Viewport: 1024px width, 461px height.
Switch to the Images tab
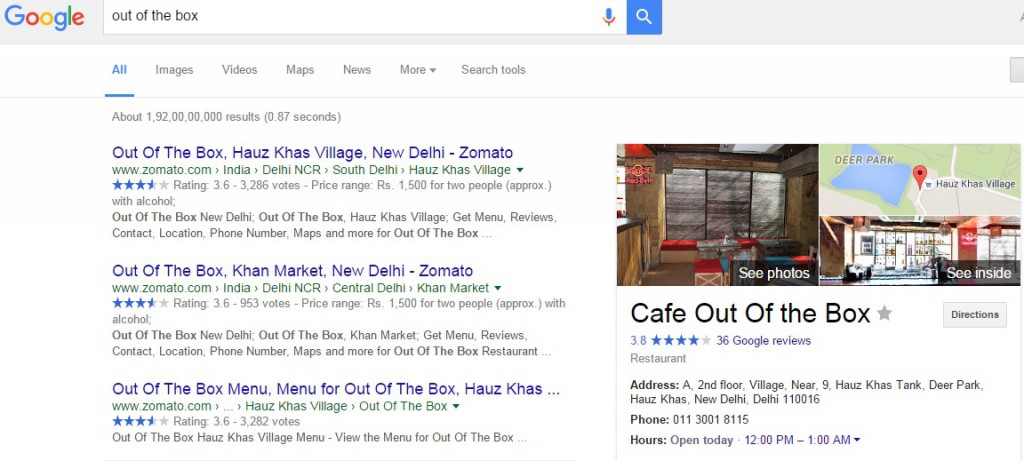pos(174,70)
